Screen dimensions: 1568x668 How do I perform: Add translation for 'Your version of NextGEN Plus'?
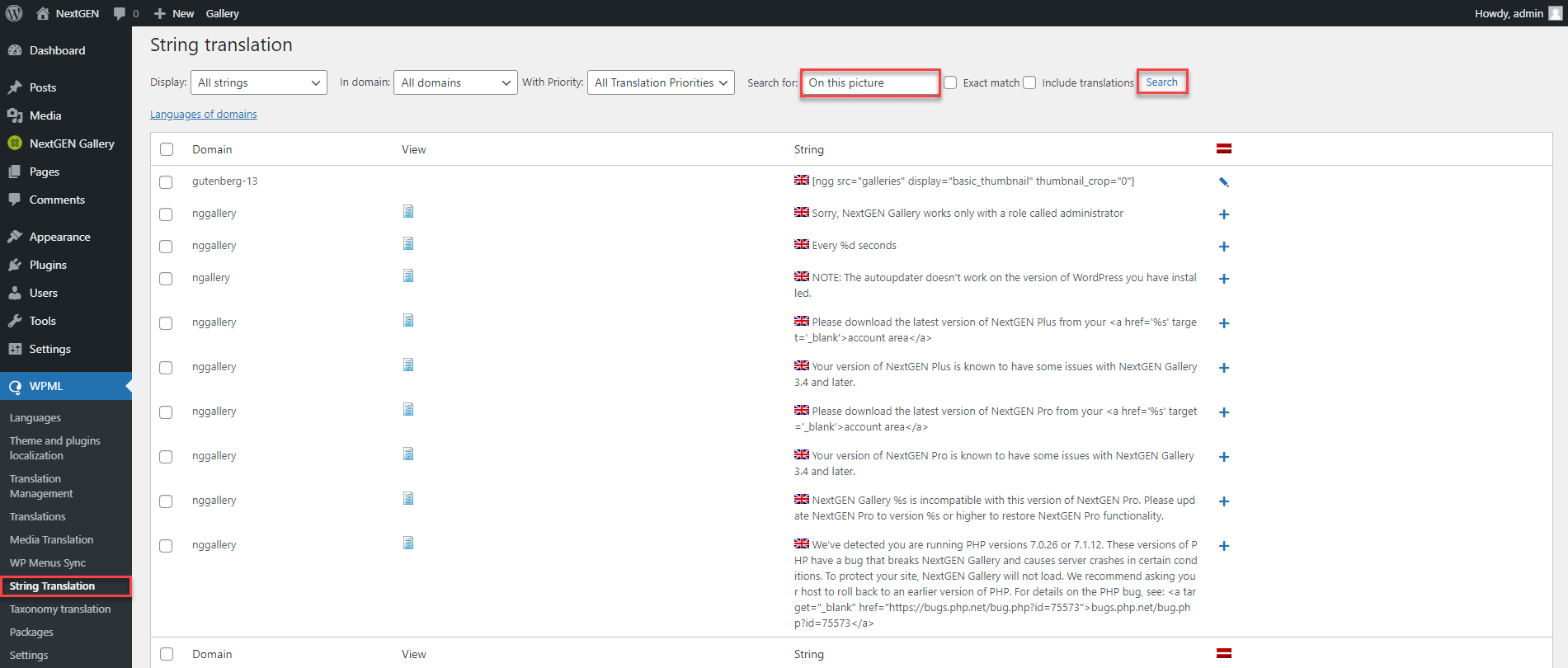[1224, 368]
